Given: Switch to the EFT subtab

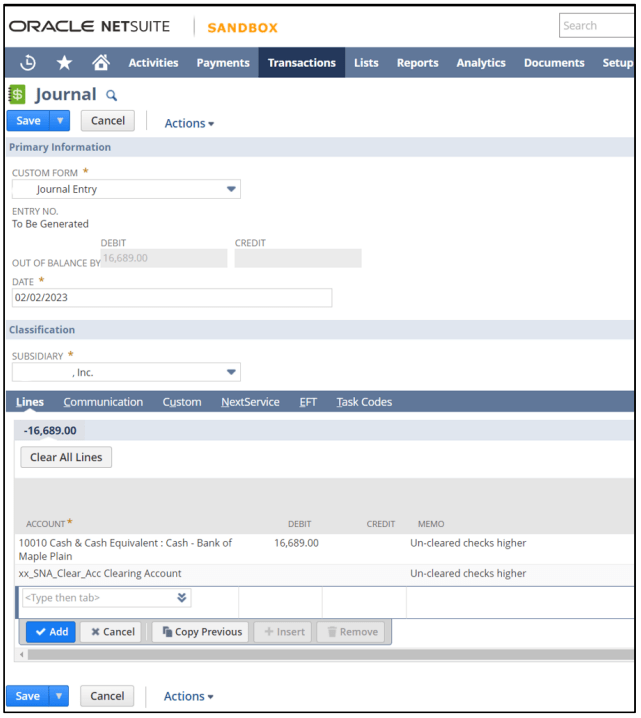Looking at the screenshot, I should 308,402.
